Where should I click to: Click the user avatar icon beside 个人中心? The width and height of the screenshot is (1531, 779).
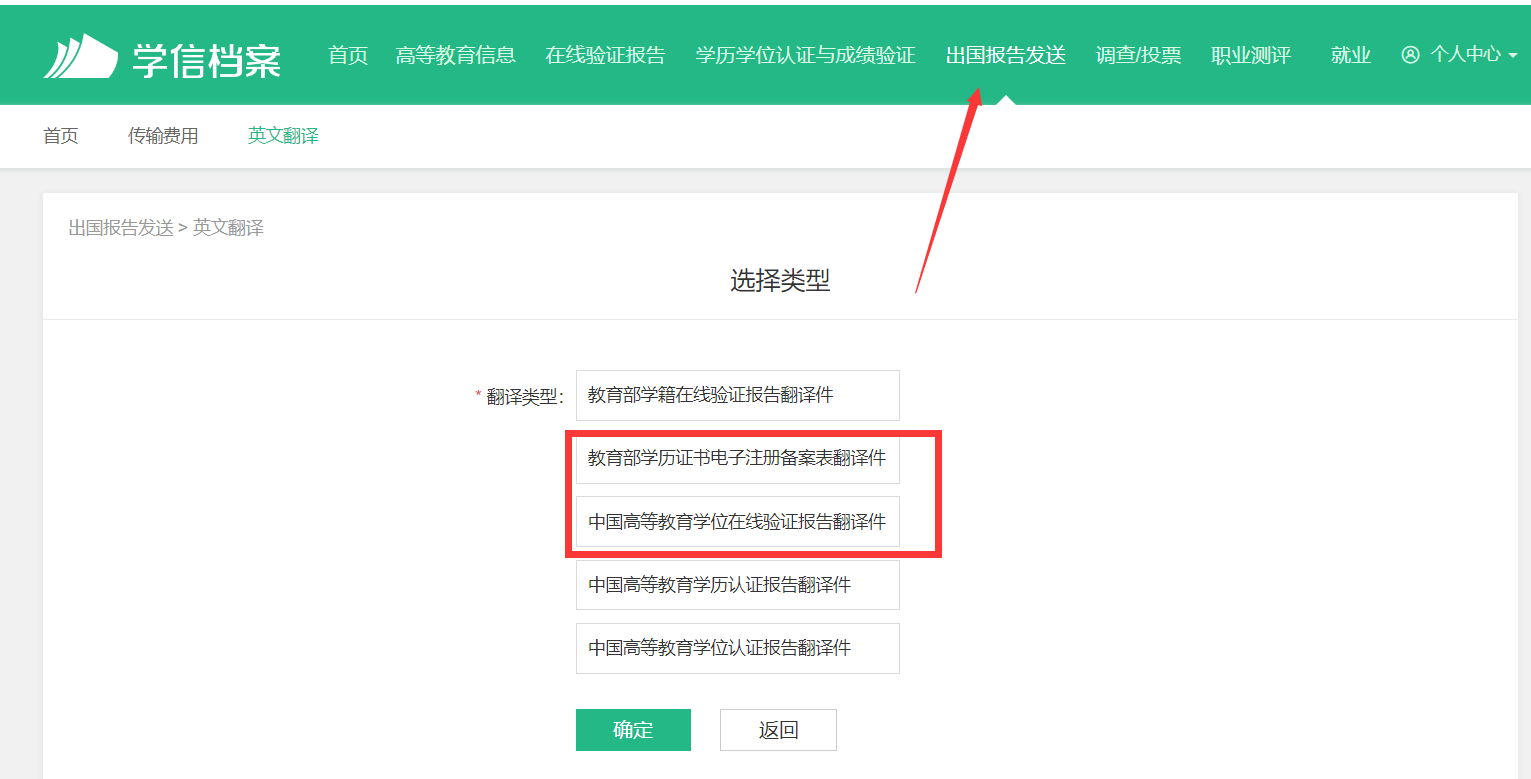(x=1410, y=55)
